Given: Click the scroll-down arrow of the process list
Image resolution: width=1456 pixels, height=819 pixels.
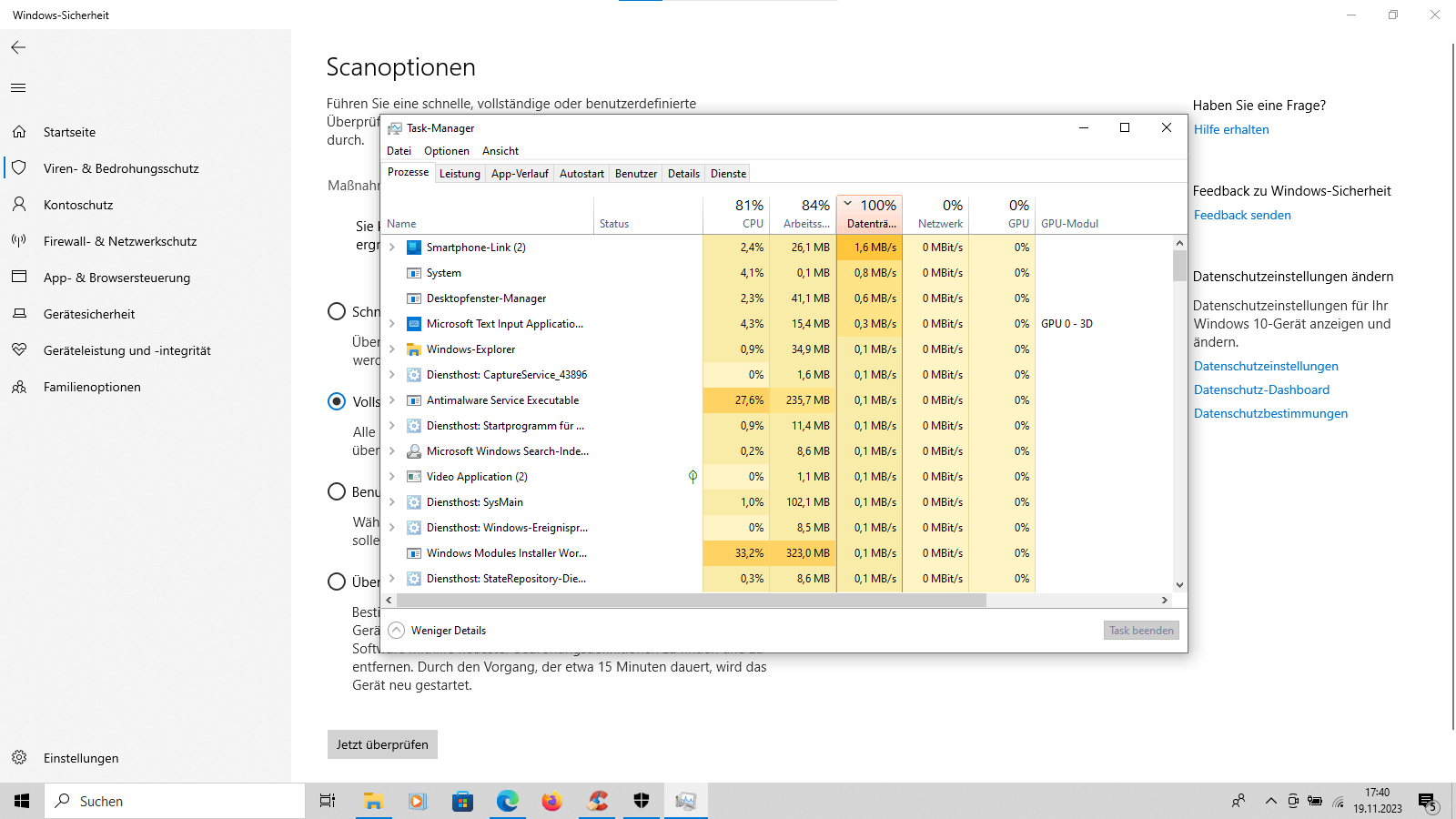Looking at the screenshot, I should pyautogui.click(x=1179, y=585).
